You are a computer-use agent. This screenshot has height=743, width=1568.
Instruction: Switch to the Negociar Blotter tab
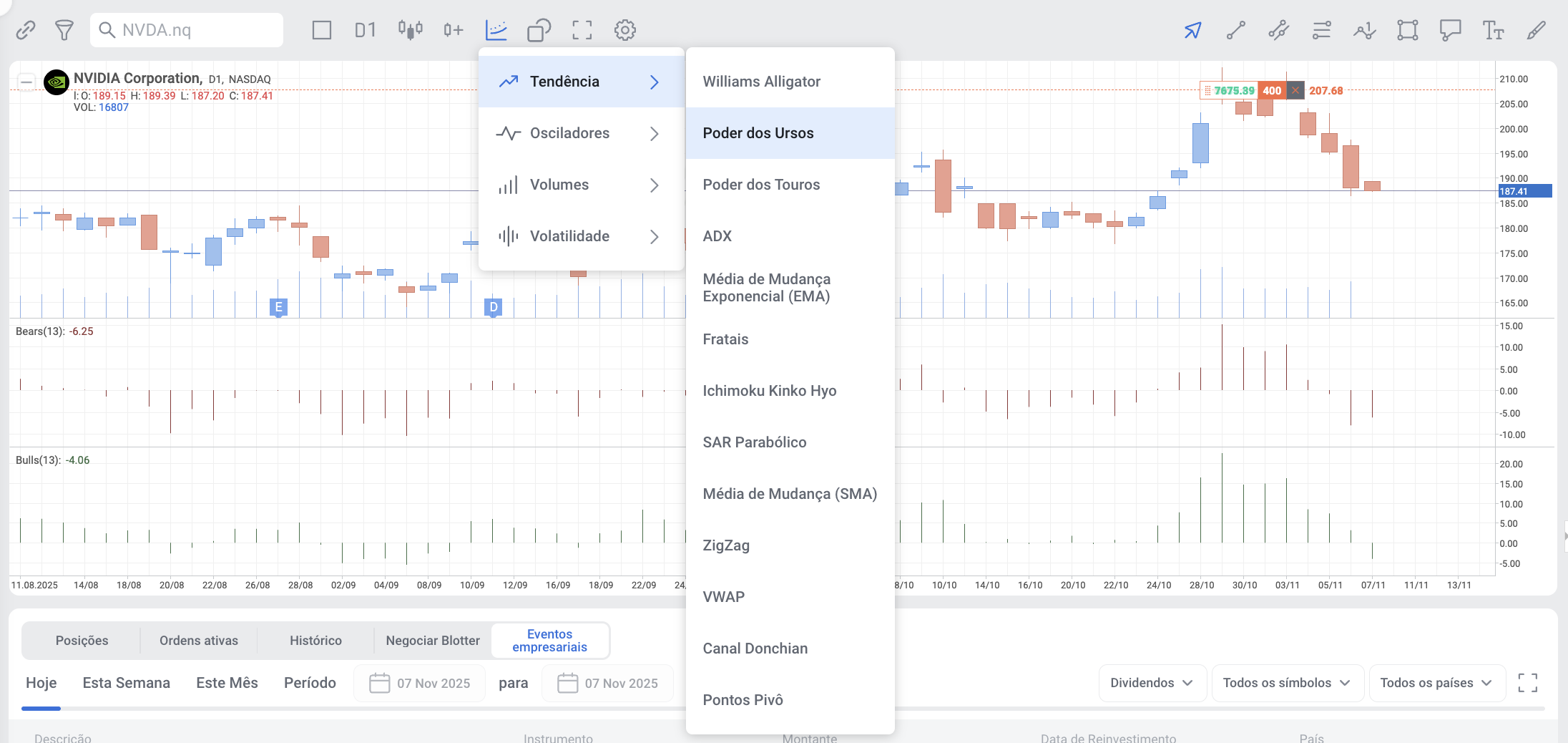click(x=433, y=641)
